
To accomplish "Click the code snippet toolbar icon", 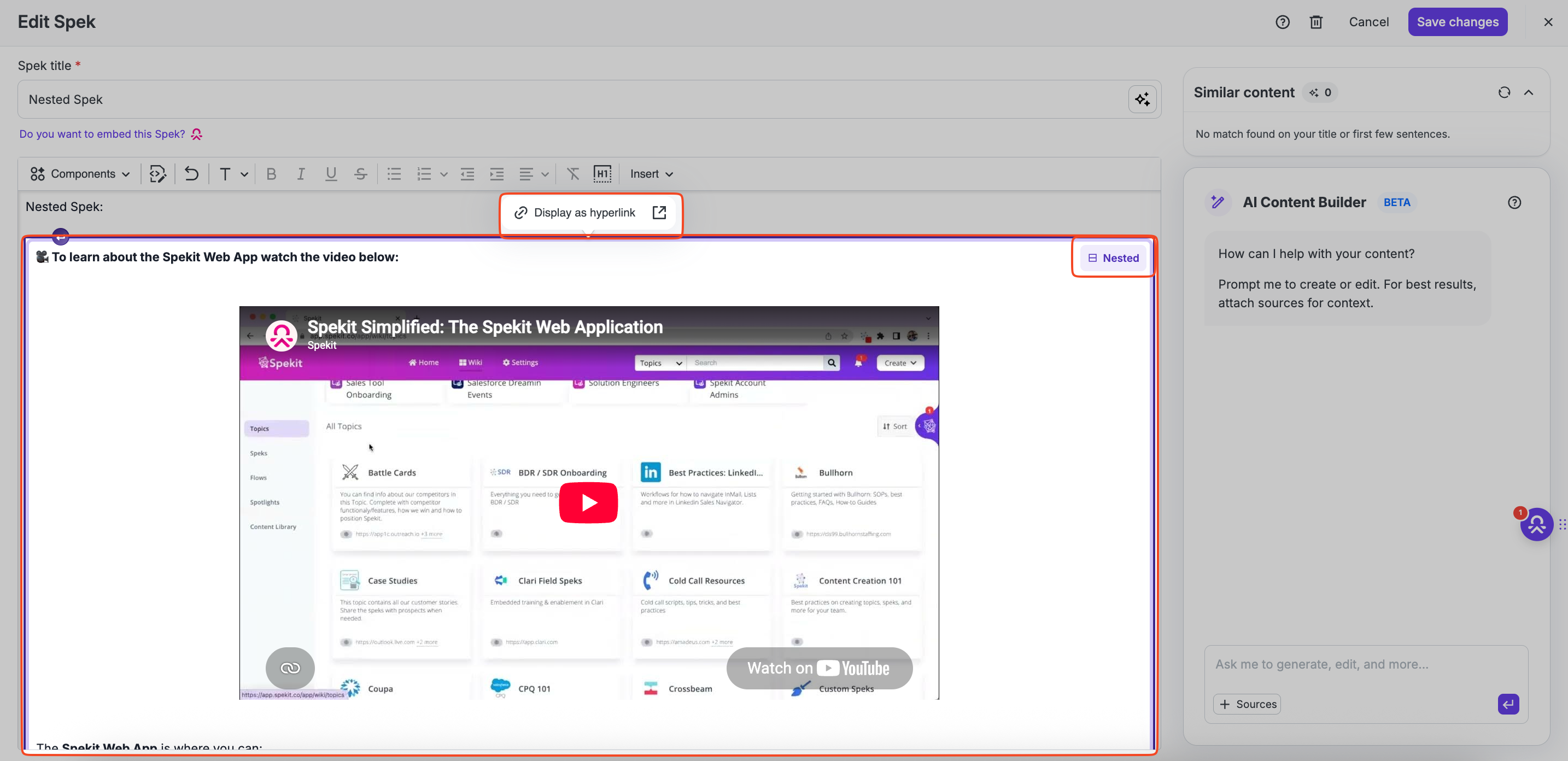I will (x=157, y=174).
